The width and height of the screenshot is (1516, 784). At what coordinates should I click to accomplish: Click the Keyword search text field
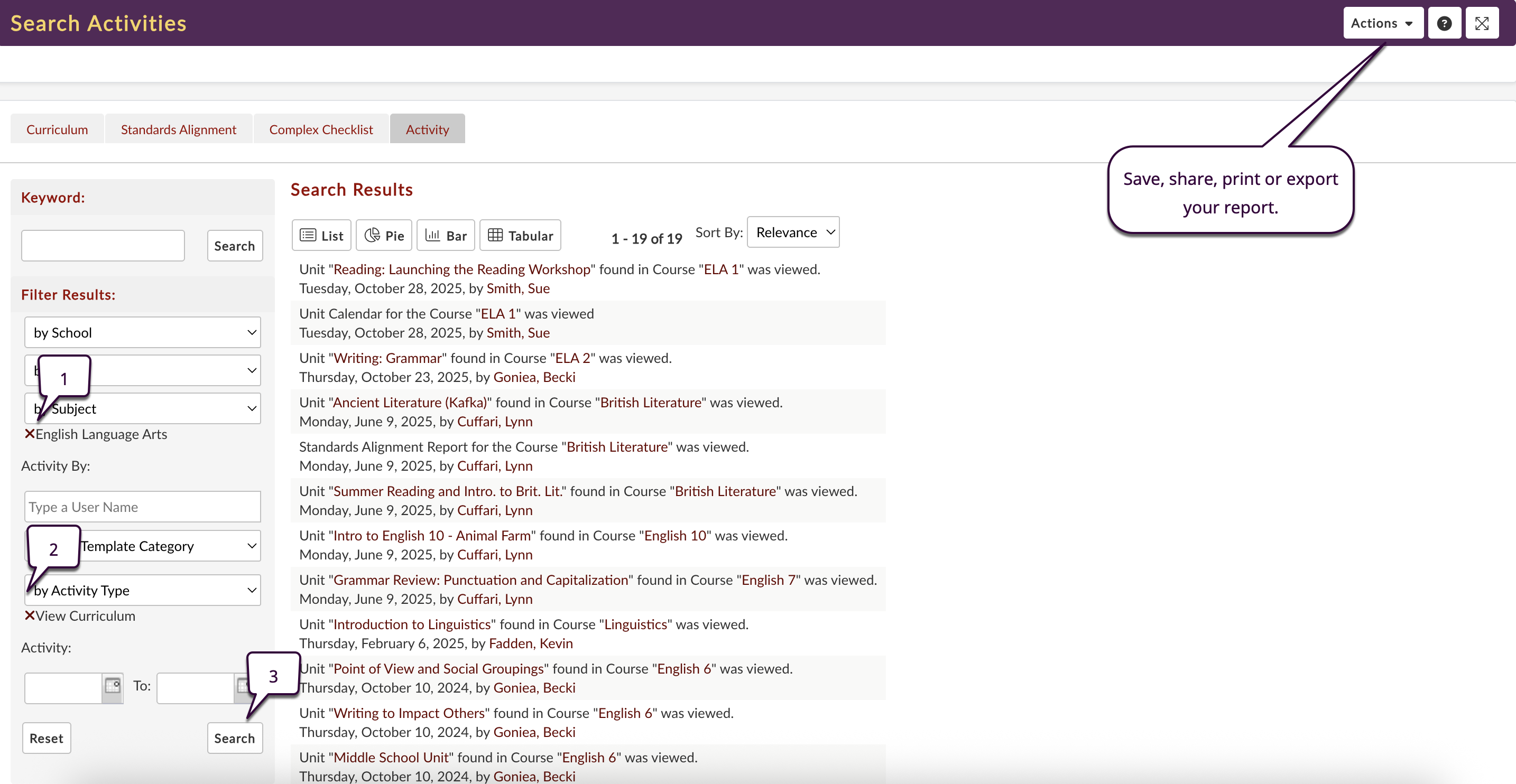[x=103, y=246]
